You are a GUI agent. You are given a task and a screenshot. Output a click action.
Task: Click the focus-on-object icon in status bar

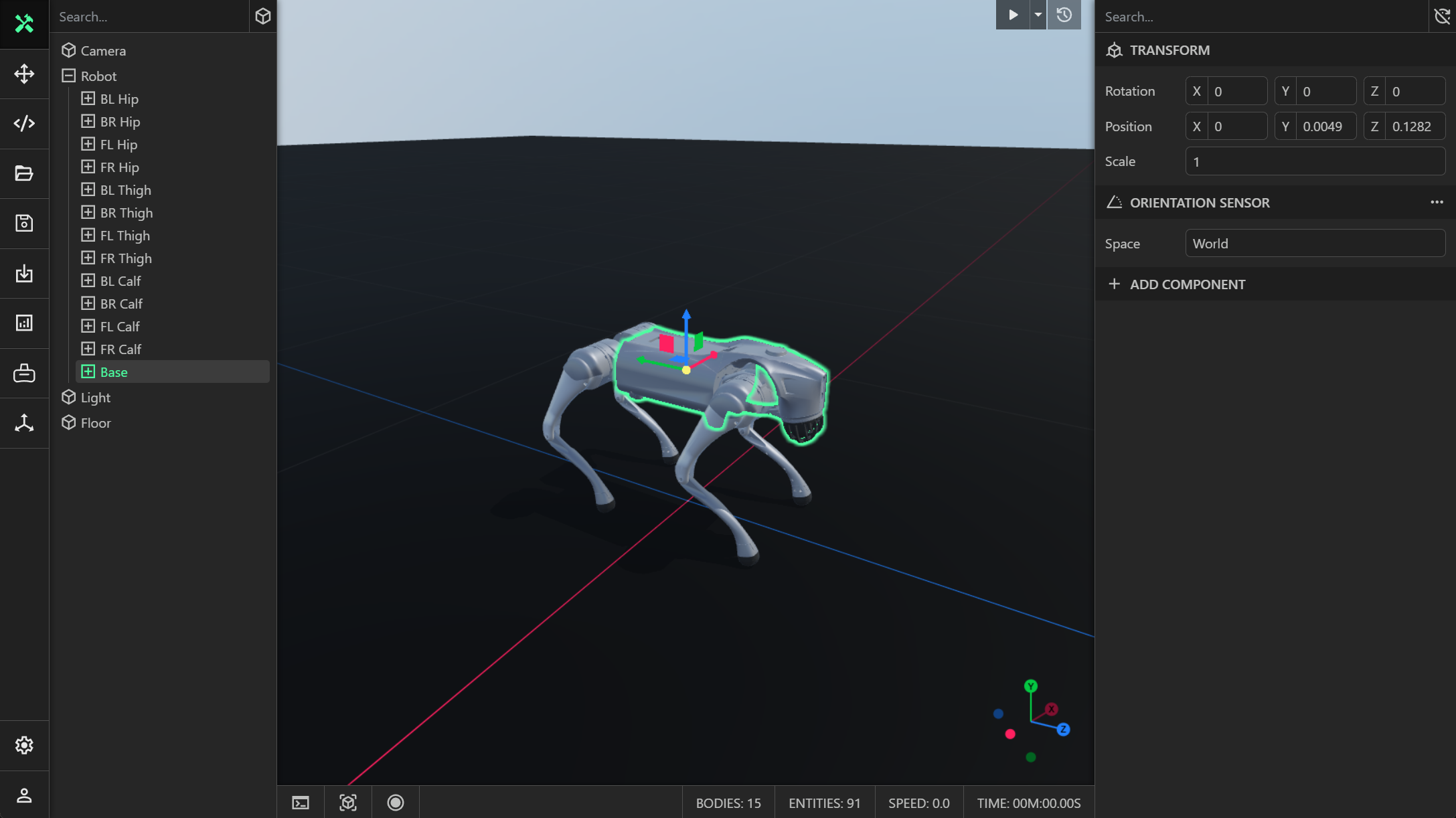(x=348, y=803)
